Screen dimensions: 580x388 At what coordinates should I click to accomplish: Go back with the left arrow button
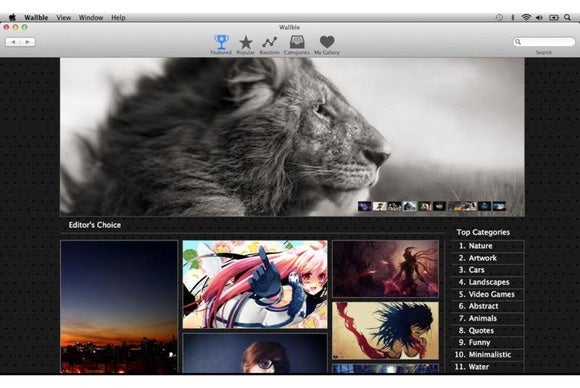click(13, 42)
